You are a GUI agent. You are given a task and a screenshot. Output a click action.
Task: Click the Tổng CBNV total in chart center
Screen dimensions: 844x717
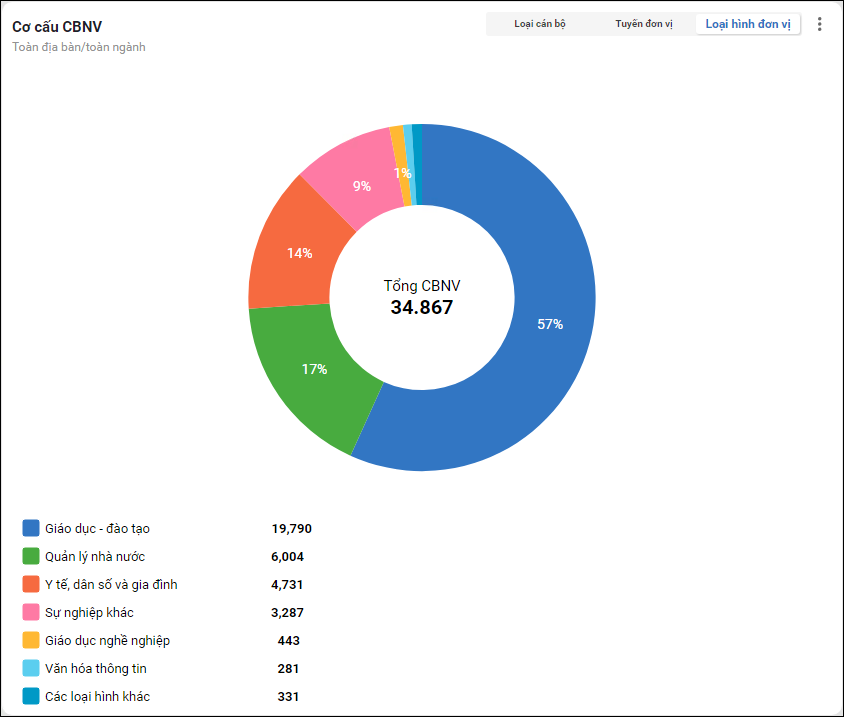(x=421, y=298)
